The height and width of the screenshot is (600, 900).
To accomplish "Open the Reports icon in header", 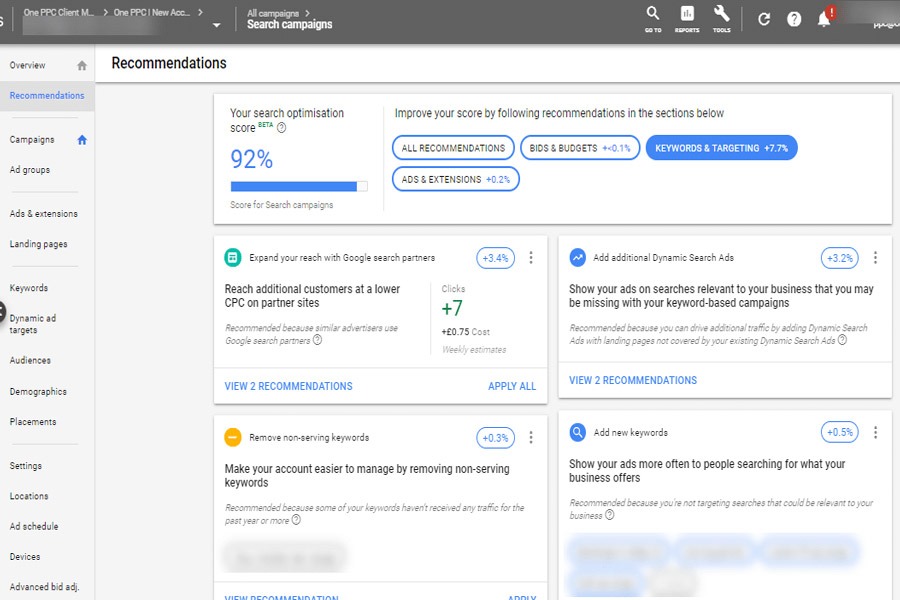I will (687, 15).
